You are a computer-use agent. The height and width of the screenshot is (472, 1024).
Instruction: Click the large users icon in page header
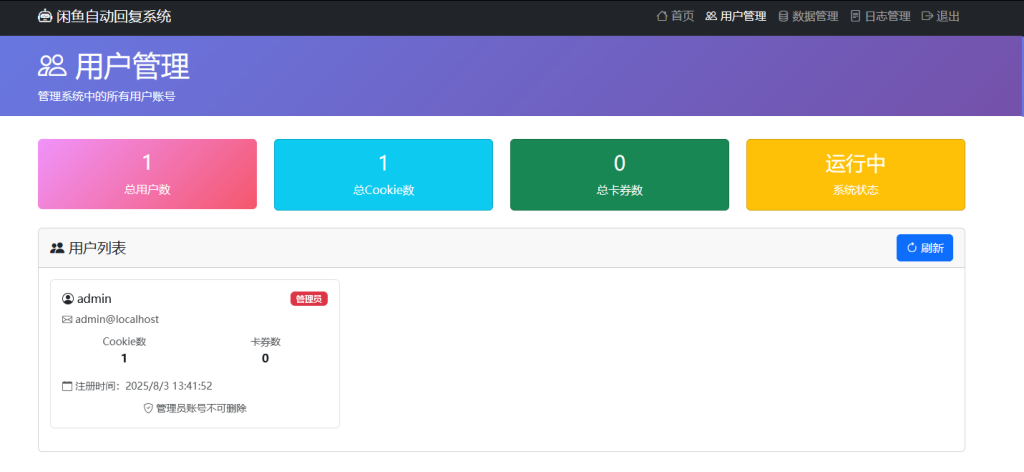[x=52, y=66]
